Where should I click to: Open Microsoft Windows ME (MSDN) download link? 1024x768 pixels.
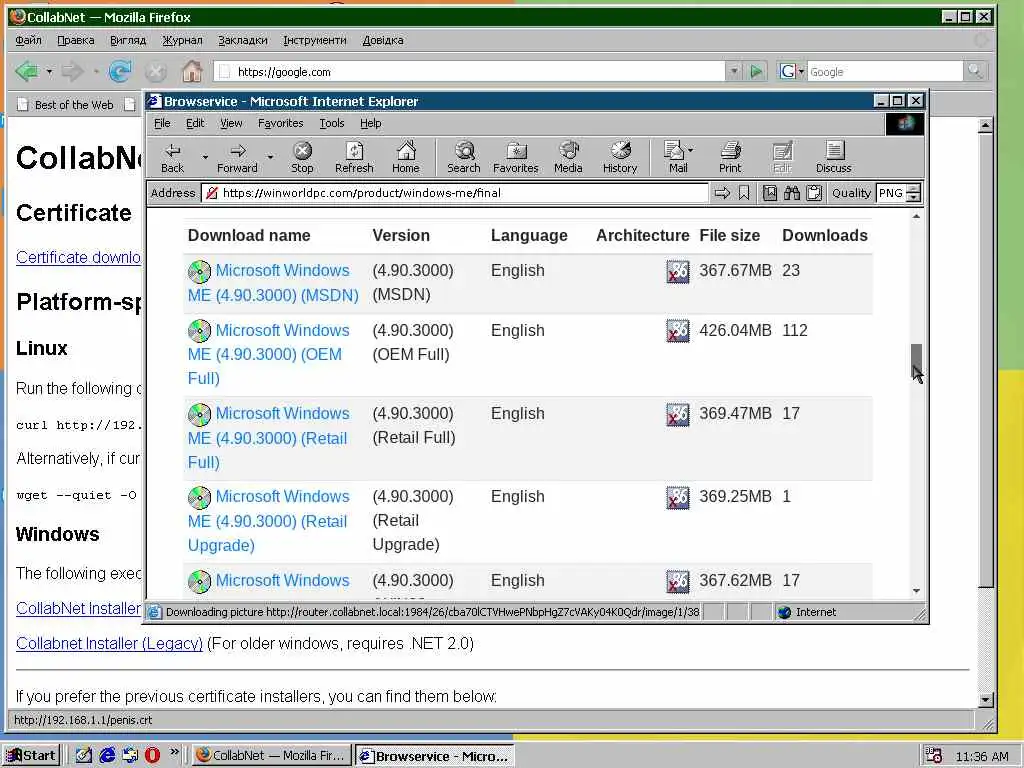tap(273, 283)
